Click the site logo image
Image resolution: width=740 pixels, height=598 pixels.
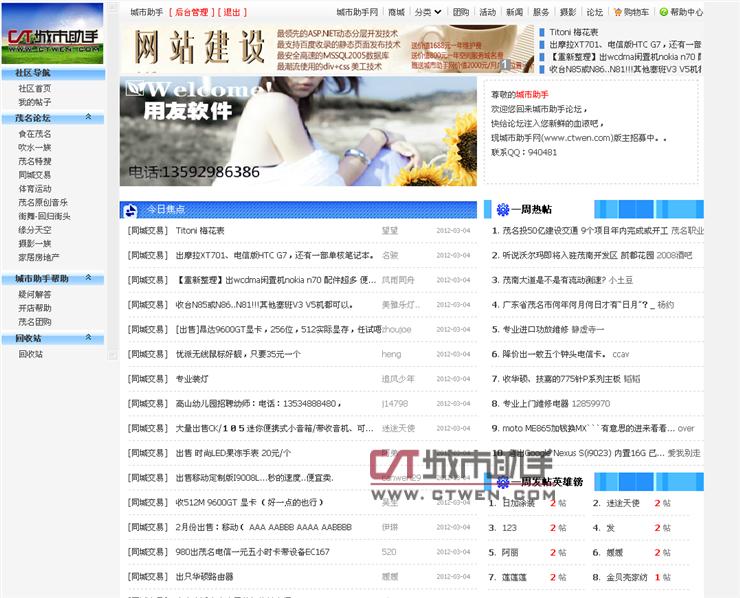(52, 33)
